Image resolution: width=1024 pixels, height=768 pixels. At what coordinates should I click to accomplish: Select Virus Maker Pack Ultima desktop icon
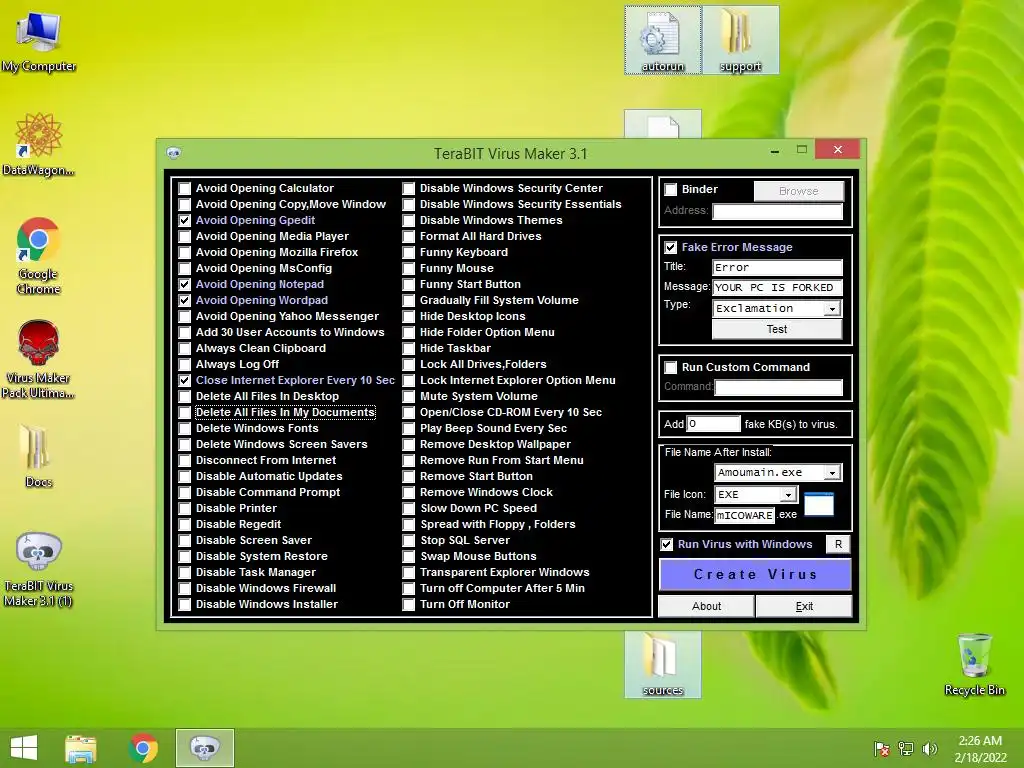click(x=39, y=359)
